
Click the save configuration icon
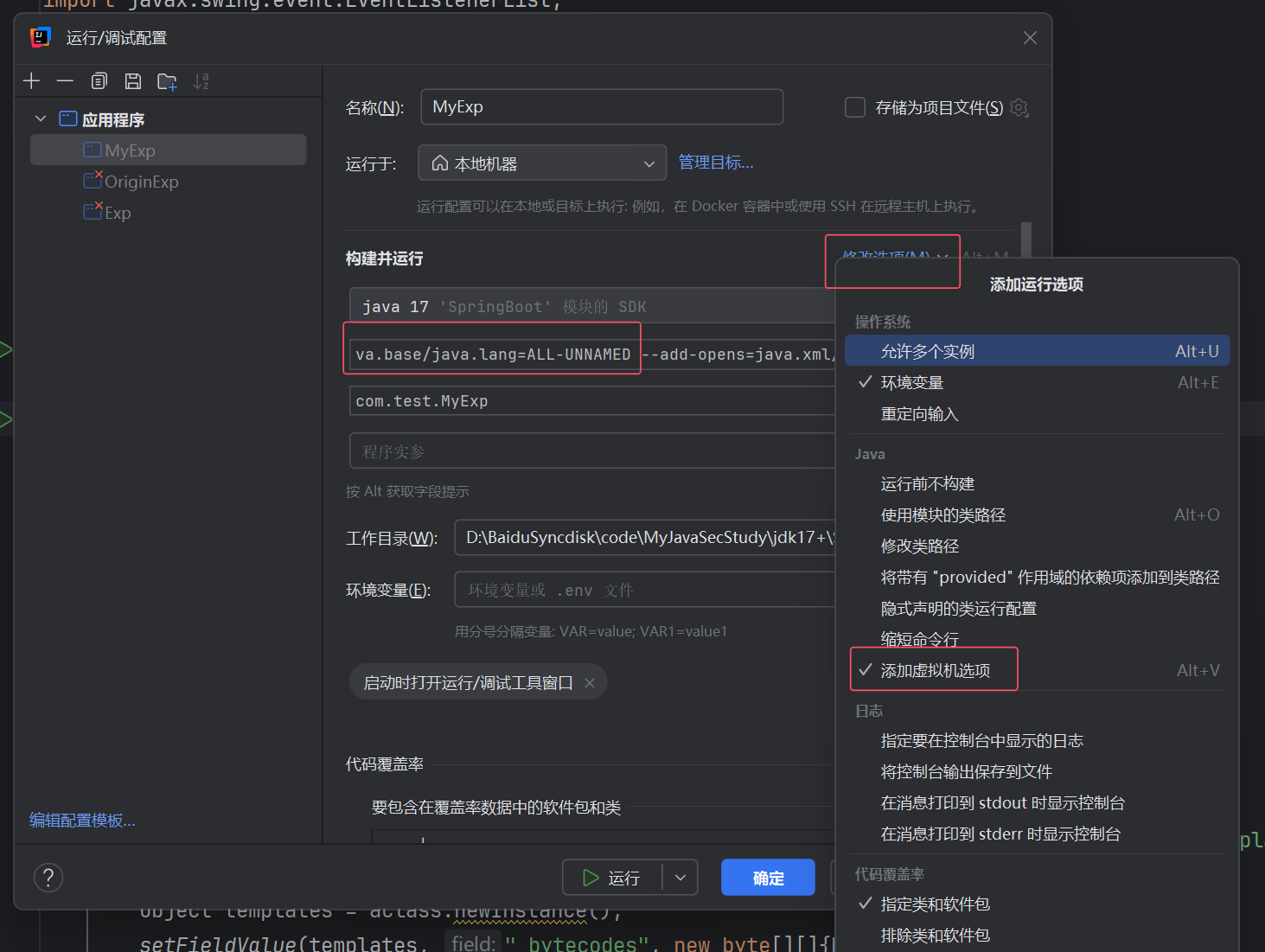(x=133, y=81)
